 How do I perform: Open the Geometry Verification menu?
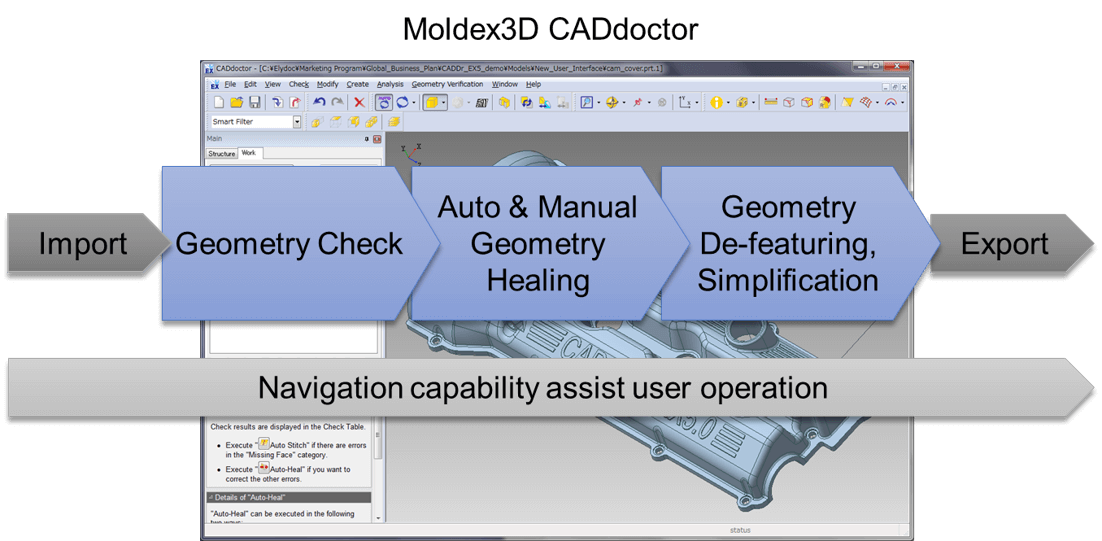click(x=448, y=84)
